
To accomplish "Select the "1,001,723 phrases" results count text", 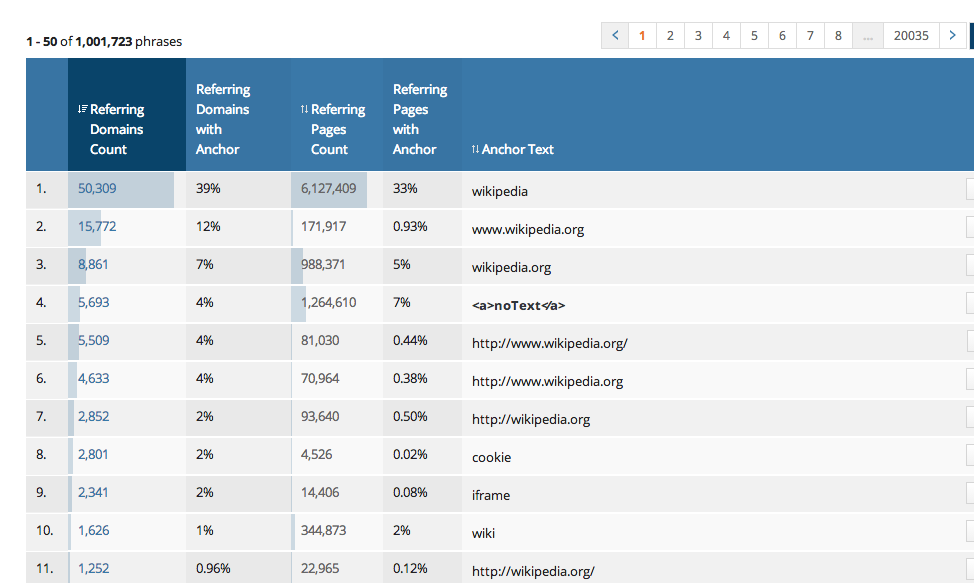I will tap(129, 42).
